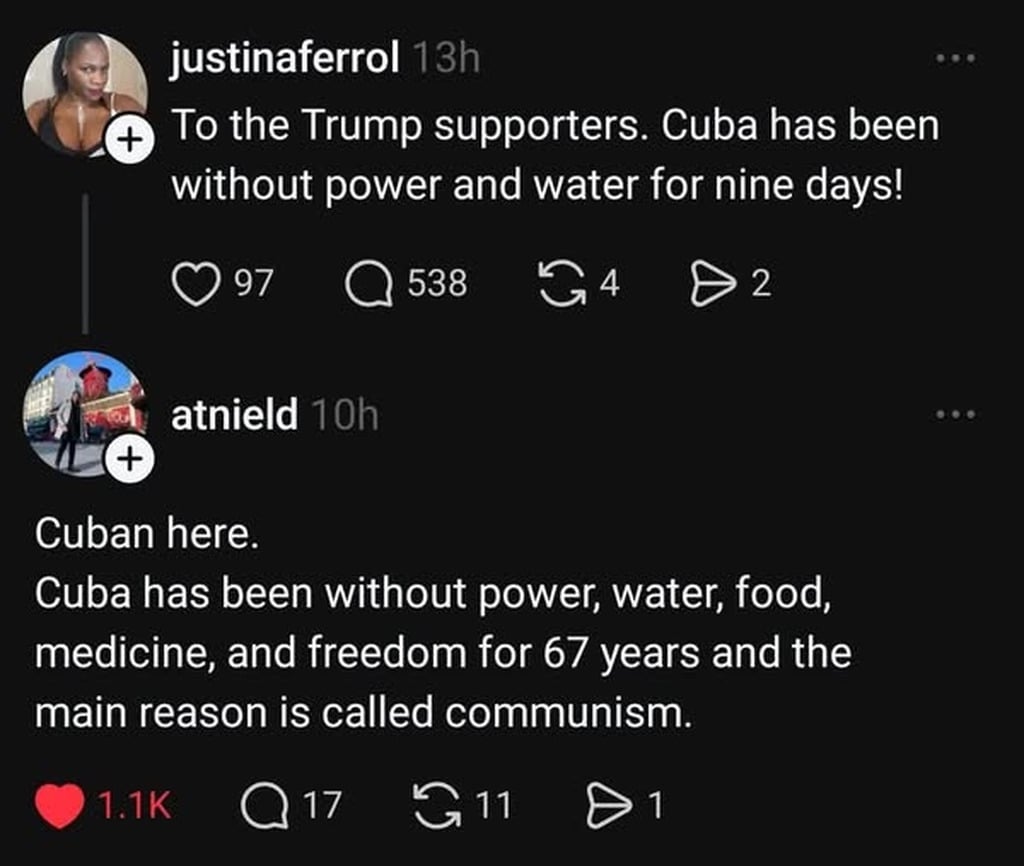Open the more options menu for justinaferrol's post
The image size is (1024, 866).
953,59
